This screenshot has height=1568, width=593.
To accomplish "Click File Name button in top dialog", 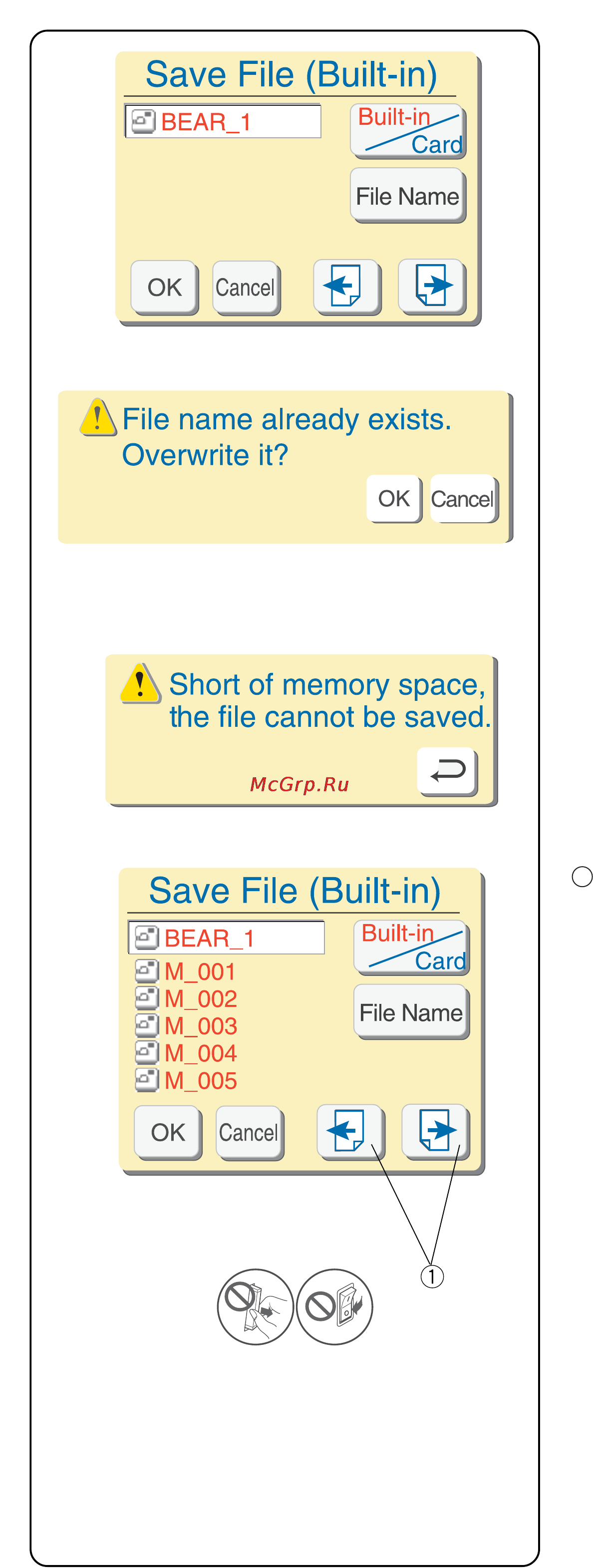I will click(407, 195).
